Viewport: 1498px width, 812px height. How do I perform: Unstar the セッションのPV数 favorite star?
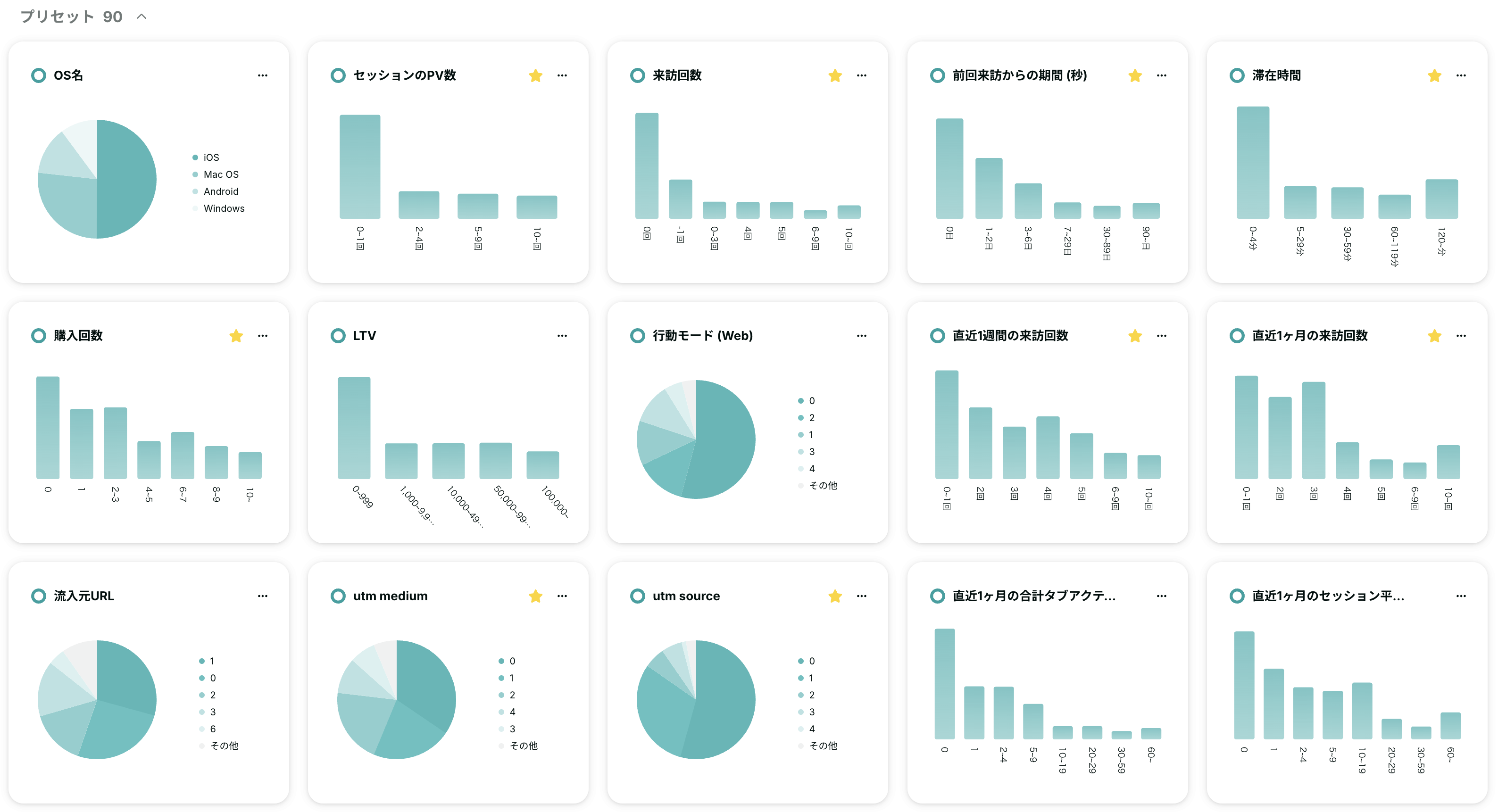(536, 75)
